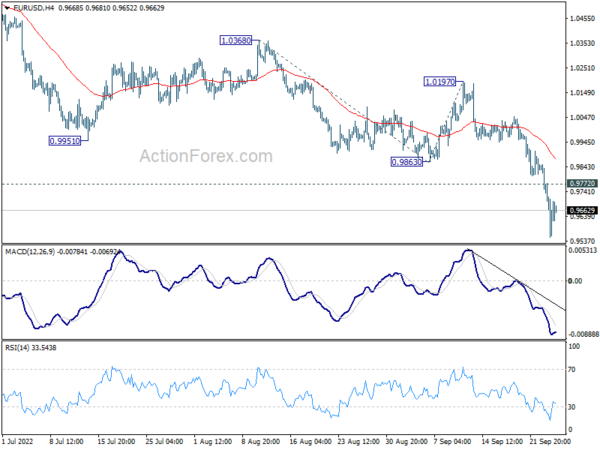
Task: Click the 0.99450 value on price axis
Action: coord(582,142)
